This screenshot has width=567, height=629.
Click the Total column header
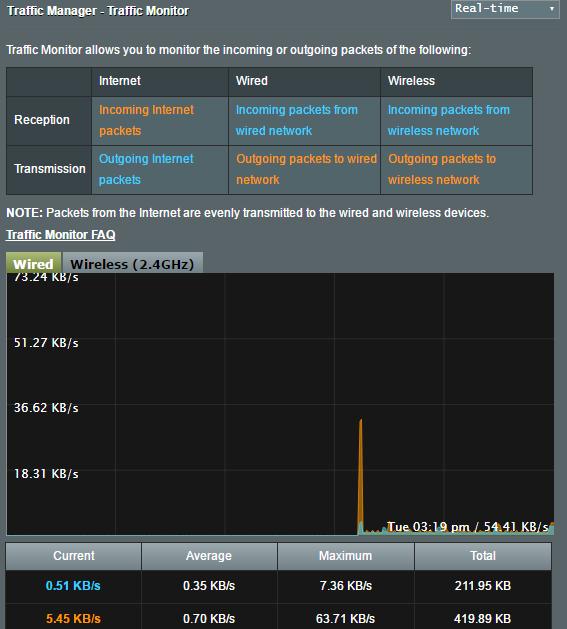point(483,556)
